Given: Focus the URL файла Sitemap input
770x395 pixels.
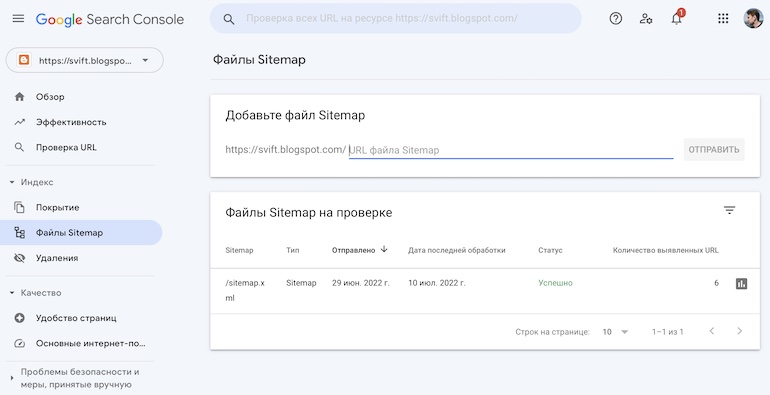Looking at the screenshot, I should click(x=511, y=150).
